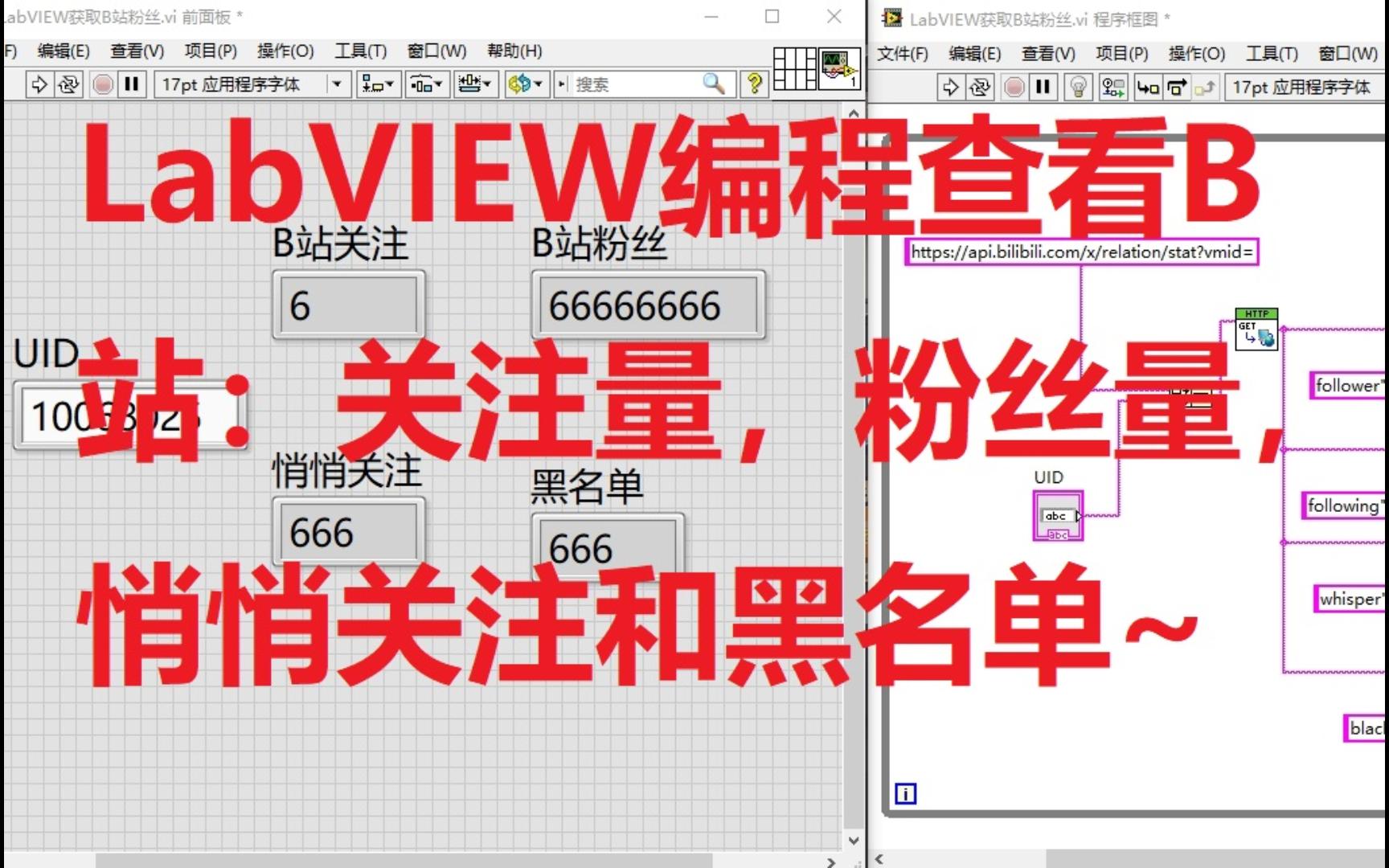Click the 黑名单 indicator showing 666
Screen dimensions: 1389x868
[x=608, y=547]
